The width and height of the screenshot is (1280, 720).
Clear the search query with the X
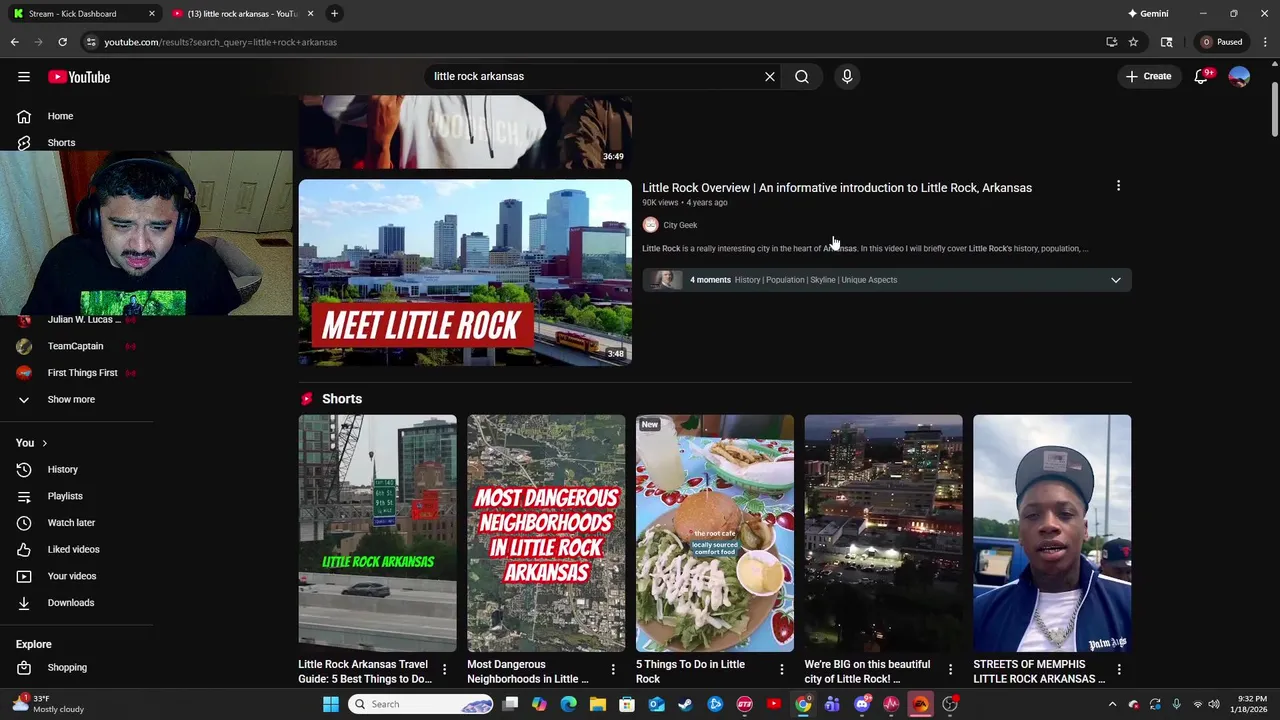pyautogui.click(x=770, y=77)
